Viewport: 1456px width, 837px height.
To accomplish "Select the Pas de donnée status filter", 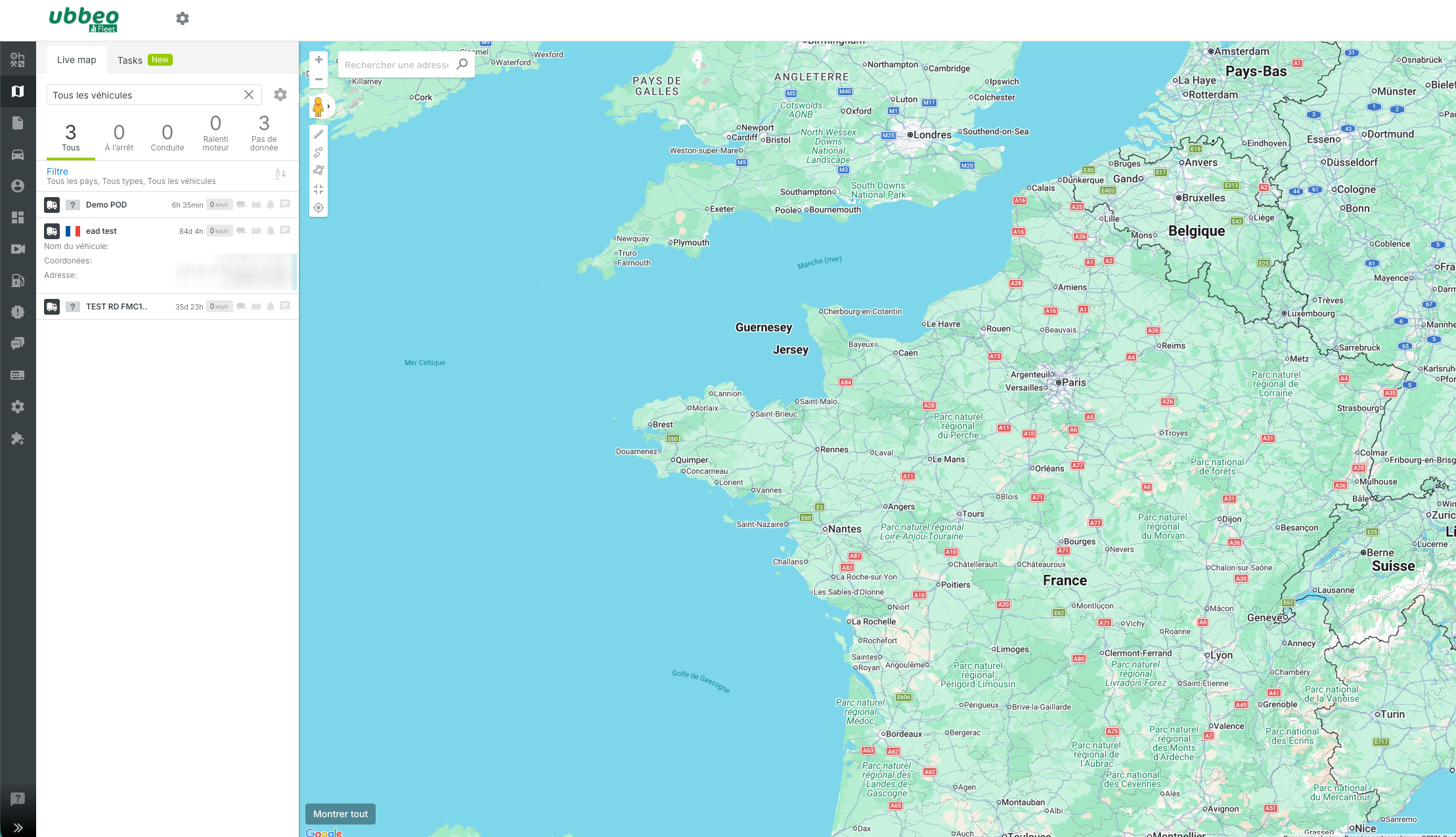I will [x=264, y=133].
